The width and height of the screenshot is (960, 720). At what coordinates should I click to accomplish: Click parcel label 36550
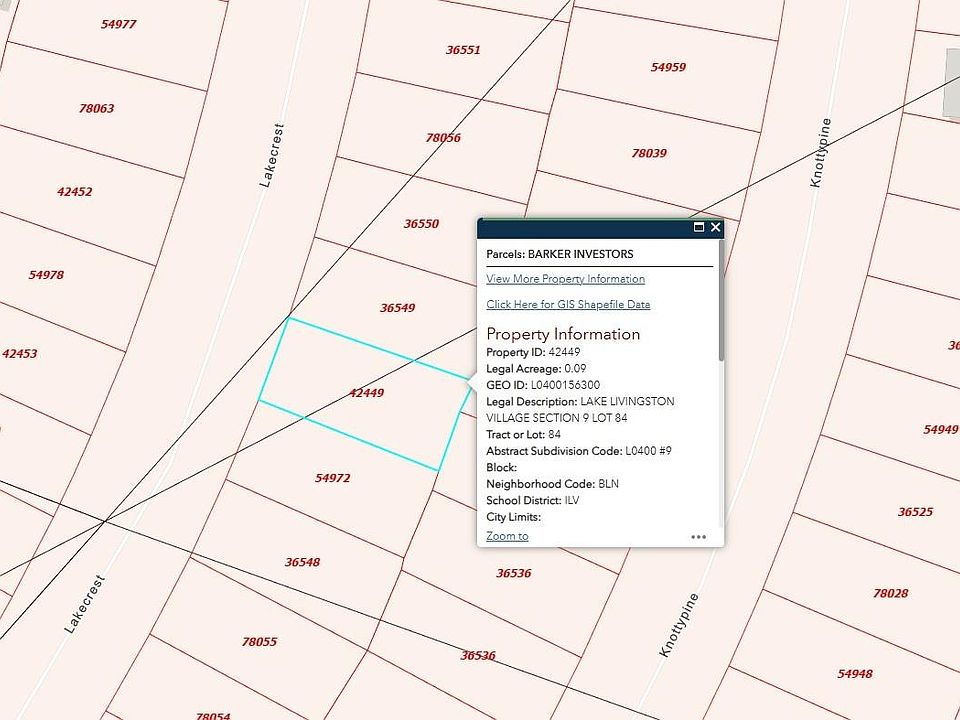(421, 224)
